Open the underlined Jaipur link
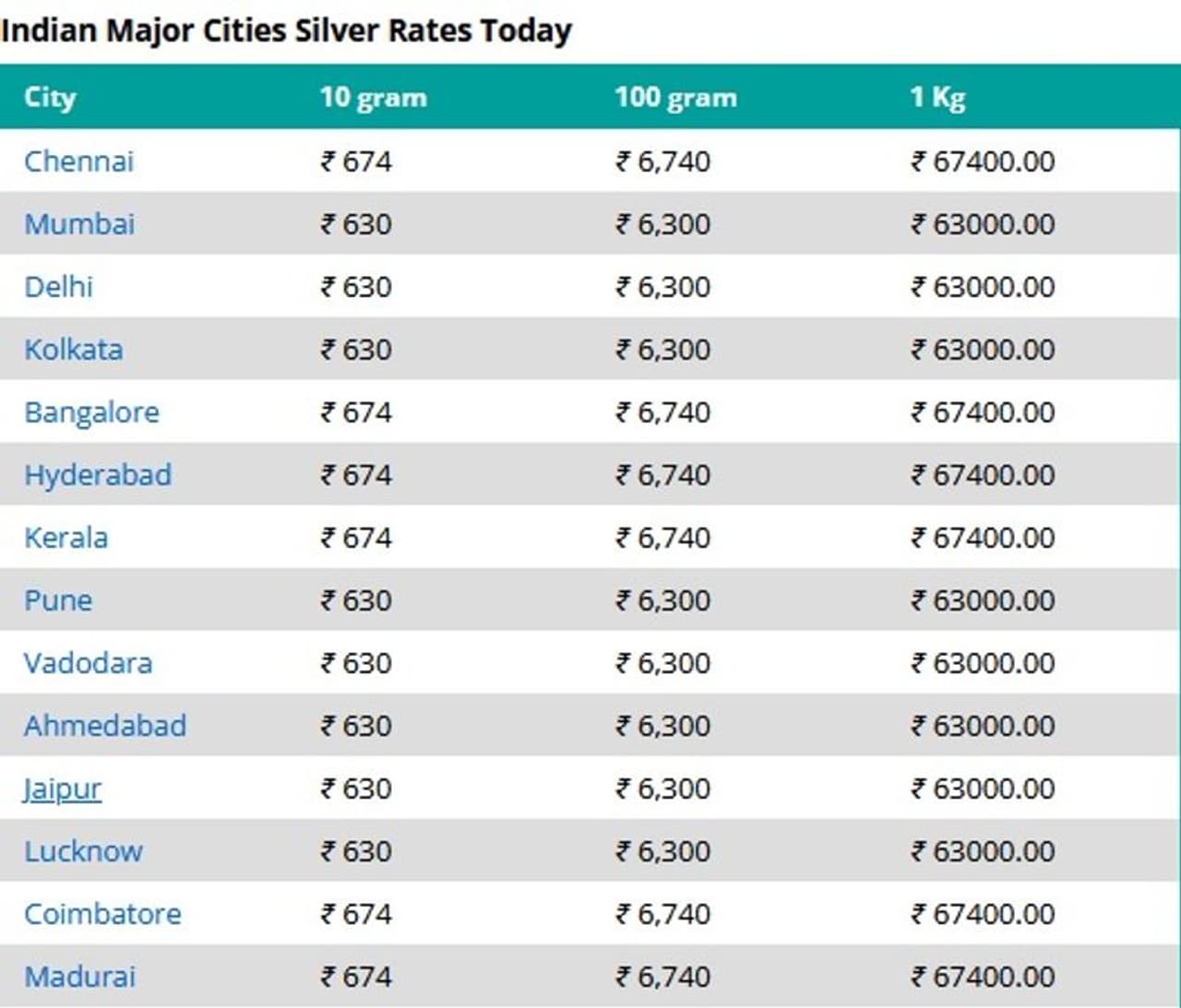The height and width of the screenshot is (1008, 1181). point(63,789)
